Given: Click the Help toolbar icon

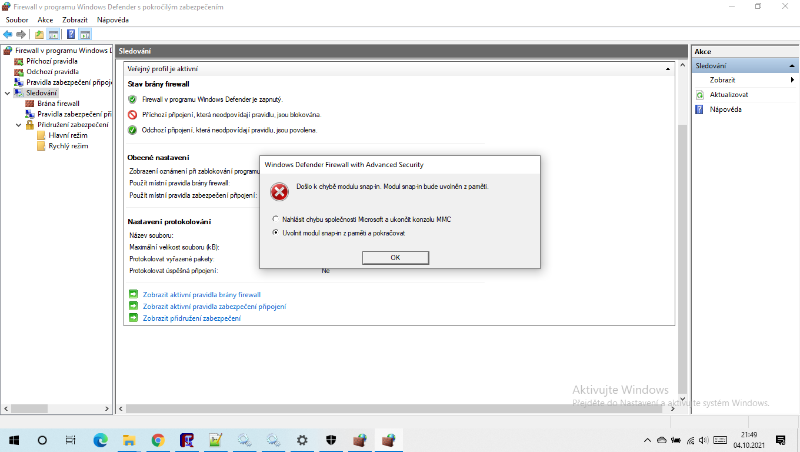Looking at the screenshot, I should [x=71, y=34].
